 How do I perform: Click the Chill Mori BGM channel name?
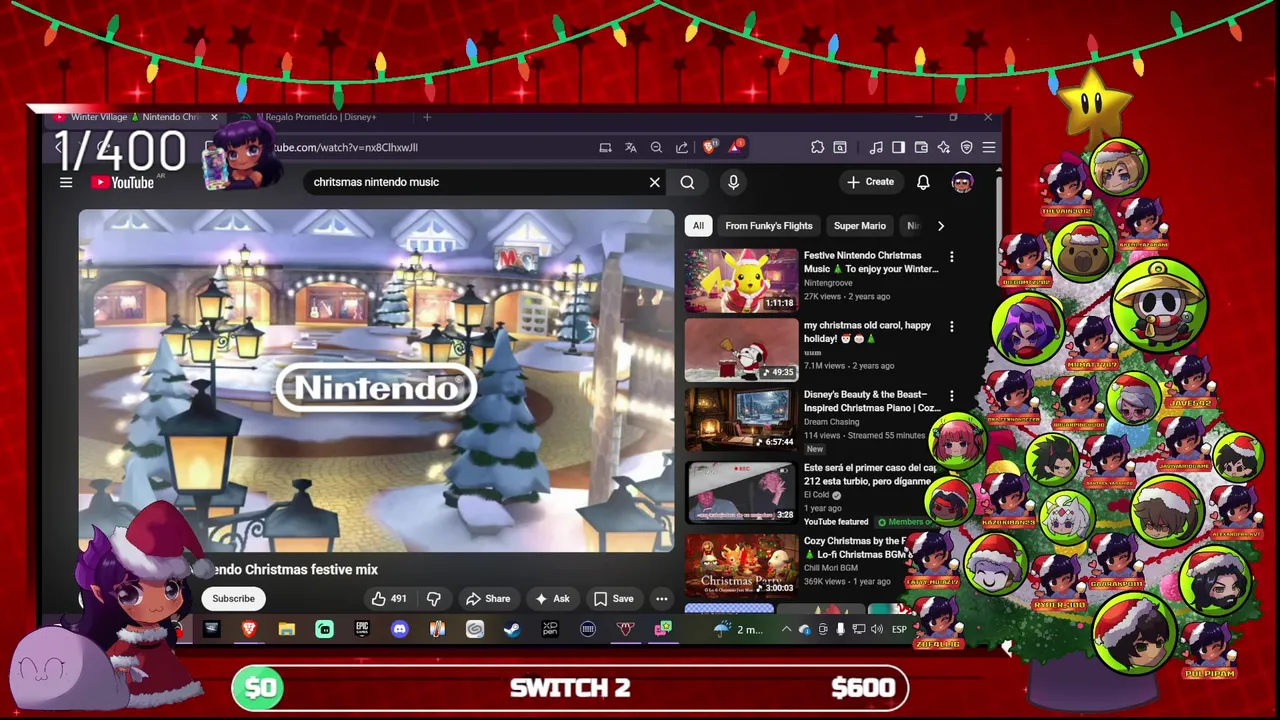pos(831,568)
